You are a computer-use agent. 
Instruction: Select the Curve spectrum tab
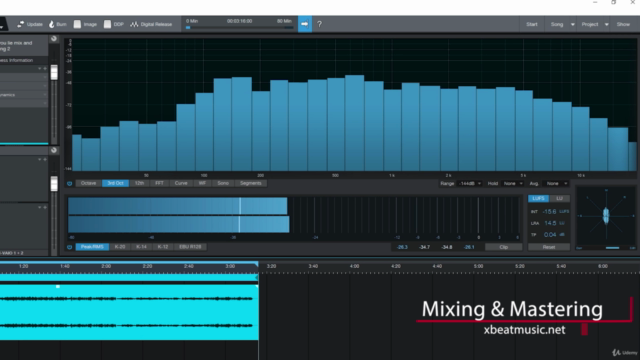pos(181,183)
